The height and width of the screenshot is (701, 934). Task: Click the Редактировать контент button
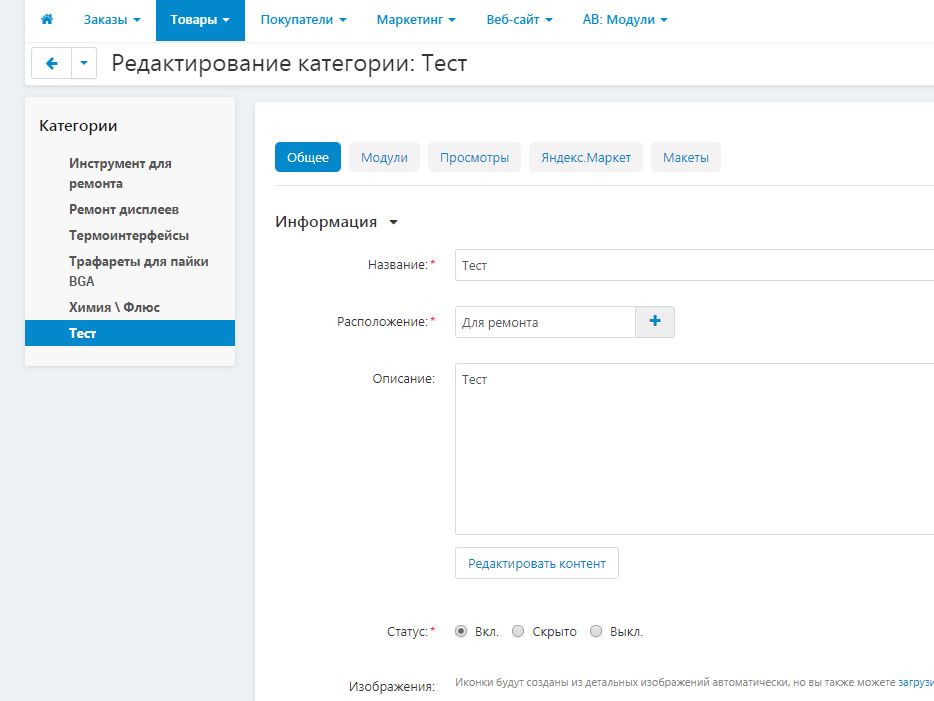point(537,563)
